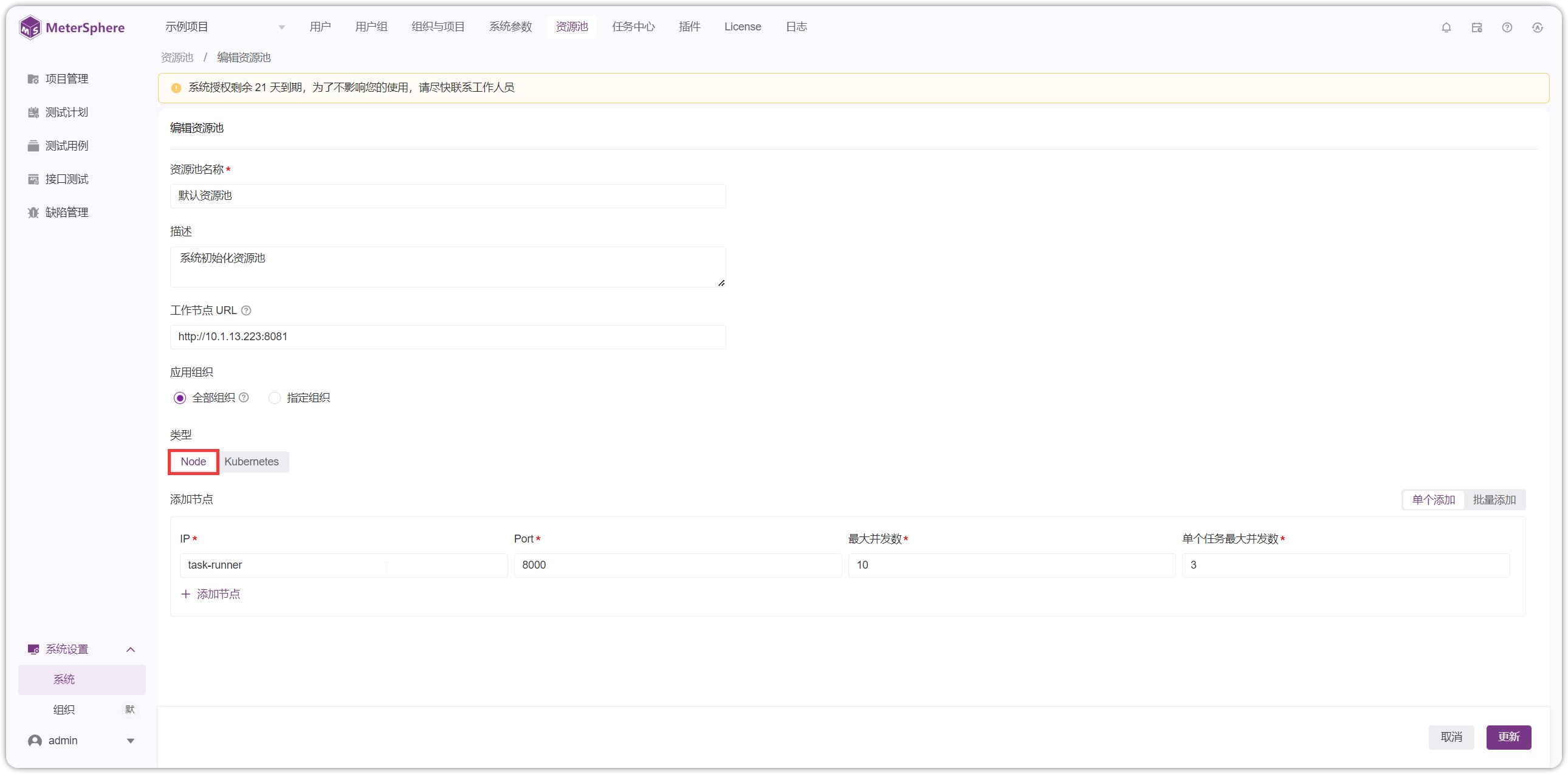Image resolution: width=1568 pixels, height=774 pixels.
Task: Click the 更新 button
Action: tap(1508, 737)
